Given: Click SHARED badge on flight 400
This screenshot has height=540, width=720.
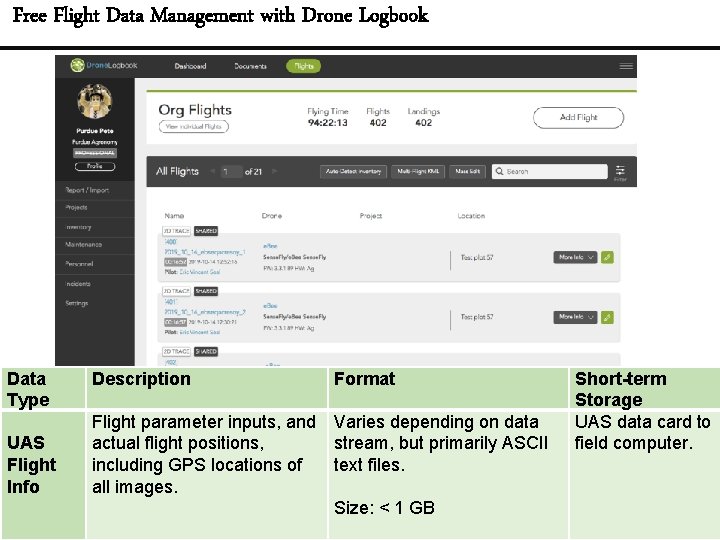Looking at the screenshot, I should 206,231.
